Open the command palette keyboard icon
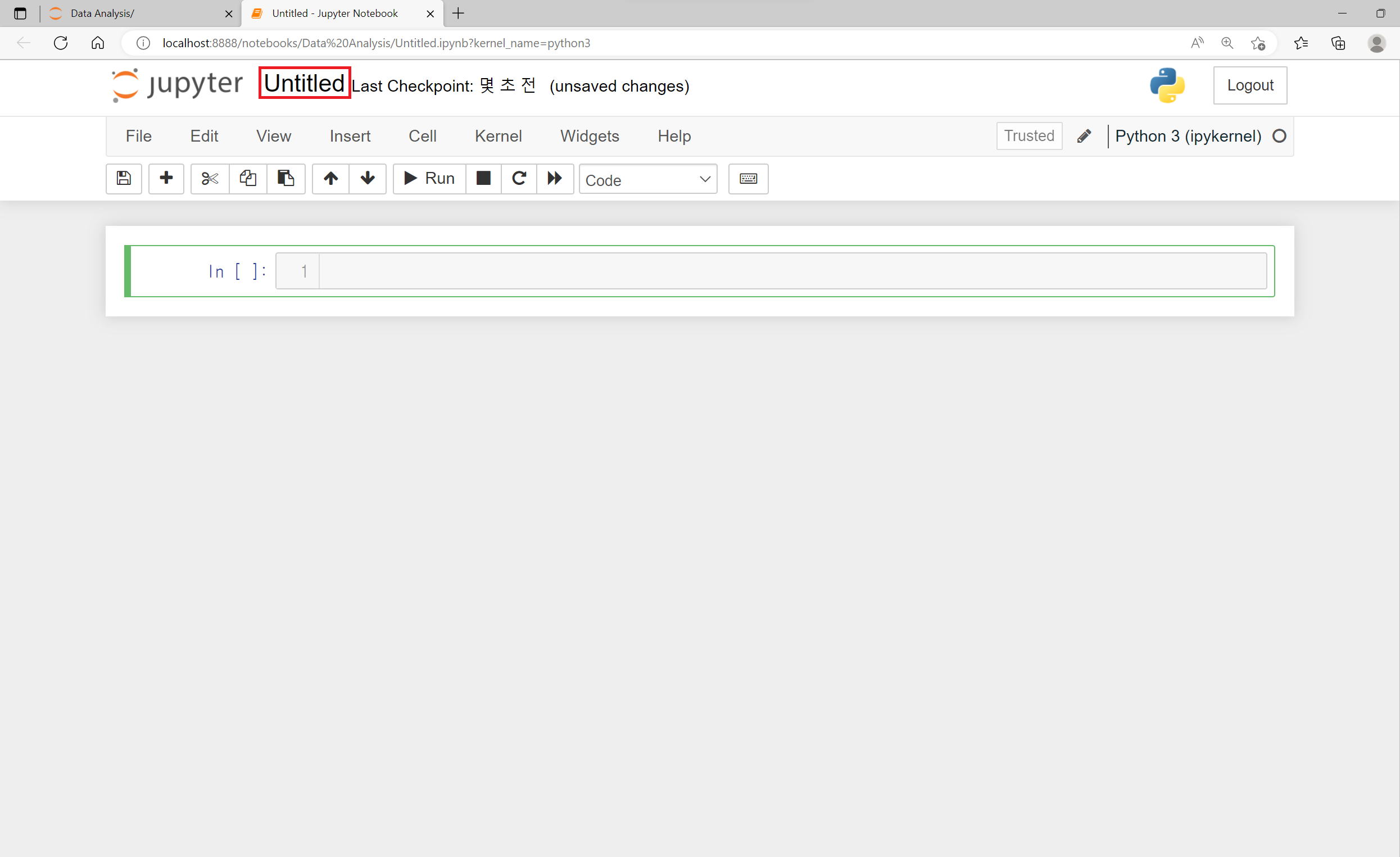 (x=747, y=179)
